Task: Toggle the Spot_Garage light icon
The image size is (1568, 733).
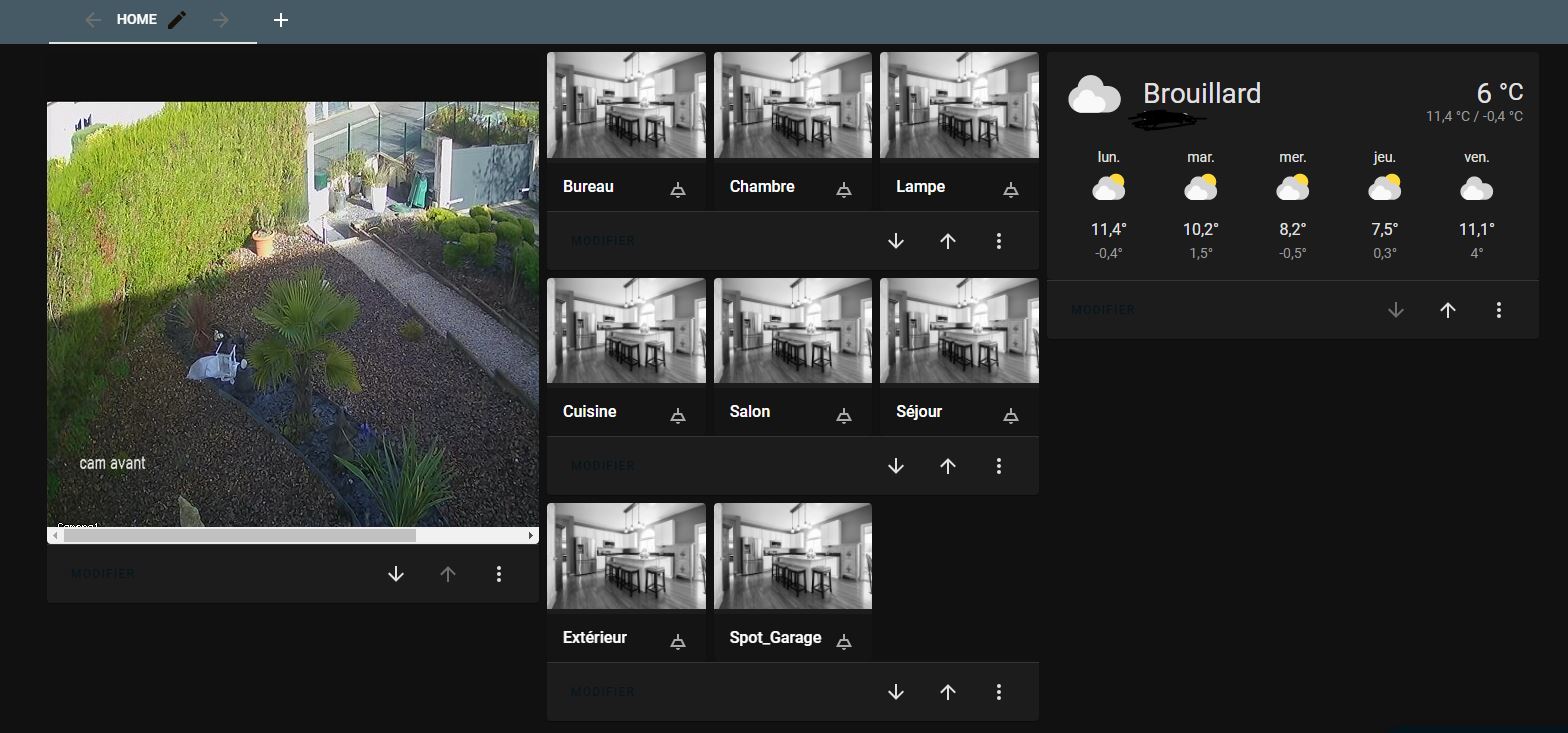Action: click(844, 641)
